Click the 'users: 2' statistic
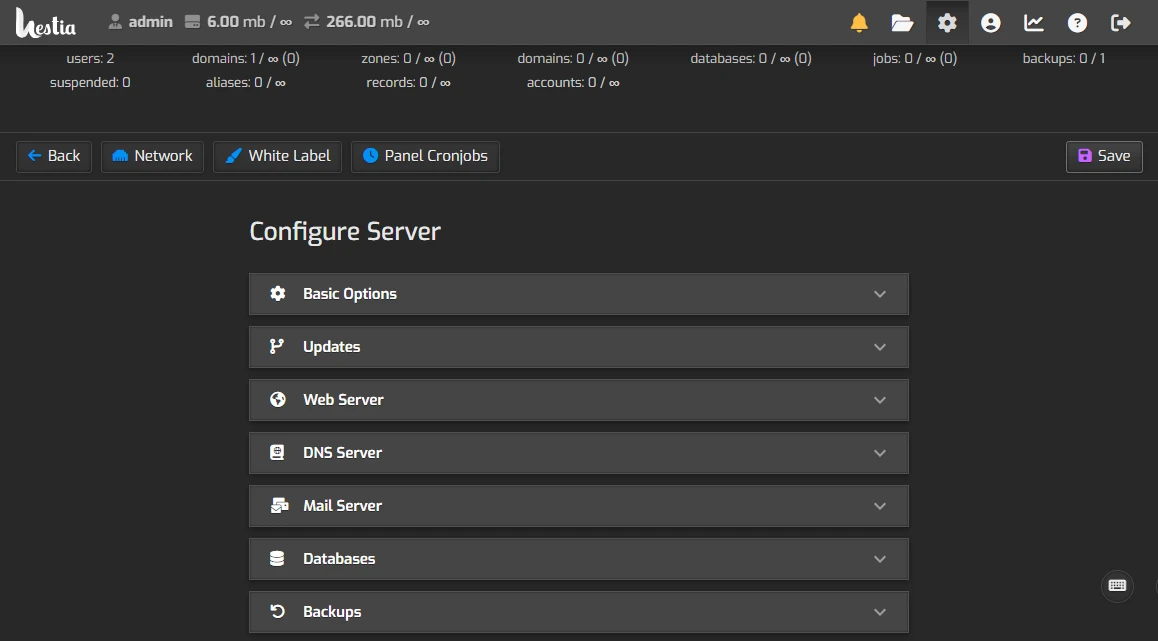The width and height of the screenshot is (1158, 641). [x=90, y=58]
